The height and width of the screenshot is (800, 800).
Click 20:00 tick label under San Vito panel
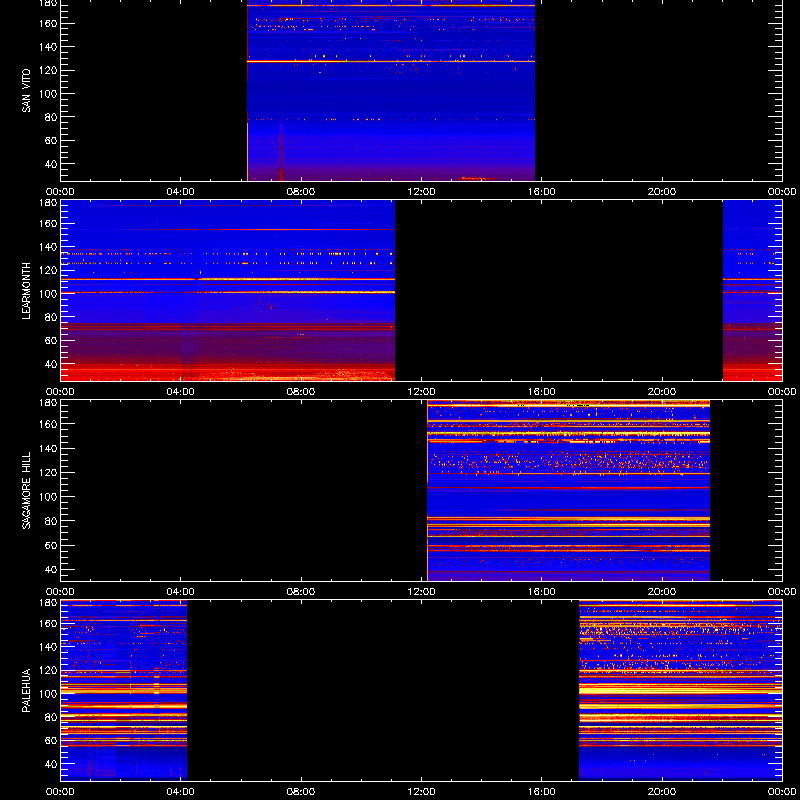662,192
